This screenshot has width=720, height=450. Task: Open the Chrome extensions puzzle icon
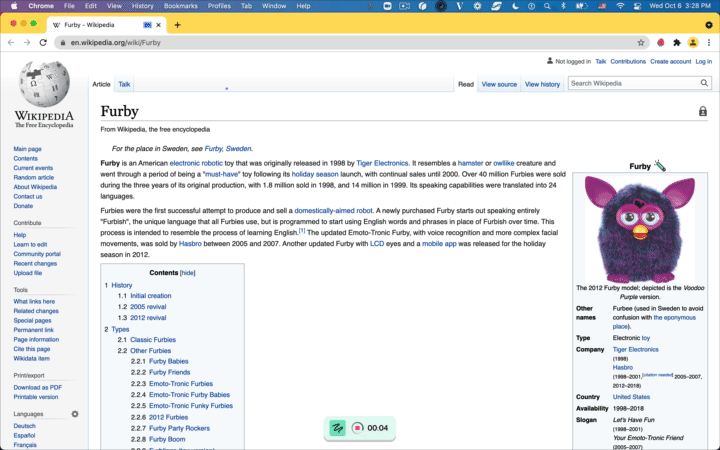pos(676,42)
